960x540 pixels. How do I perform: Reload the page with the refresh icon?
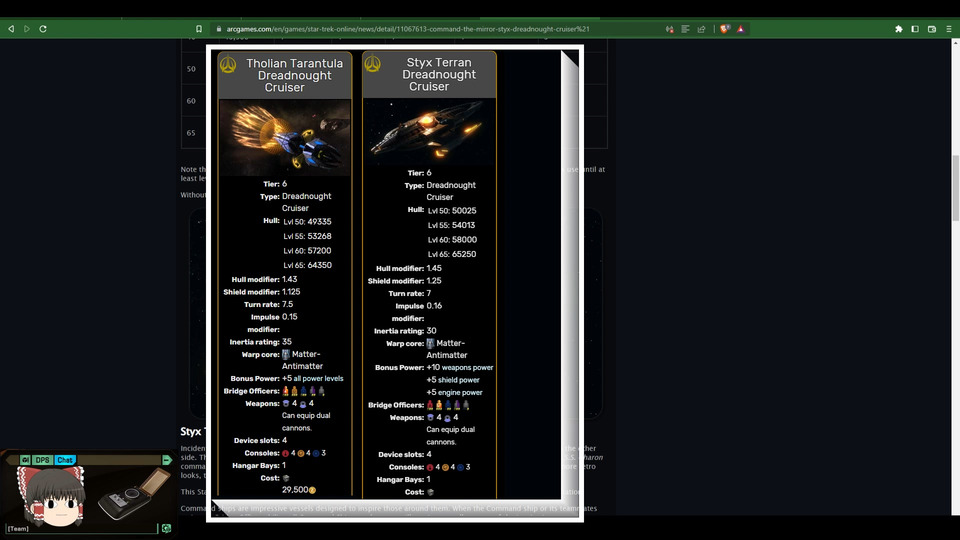(43, 29)
